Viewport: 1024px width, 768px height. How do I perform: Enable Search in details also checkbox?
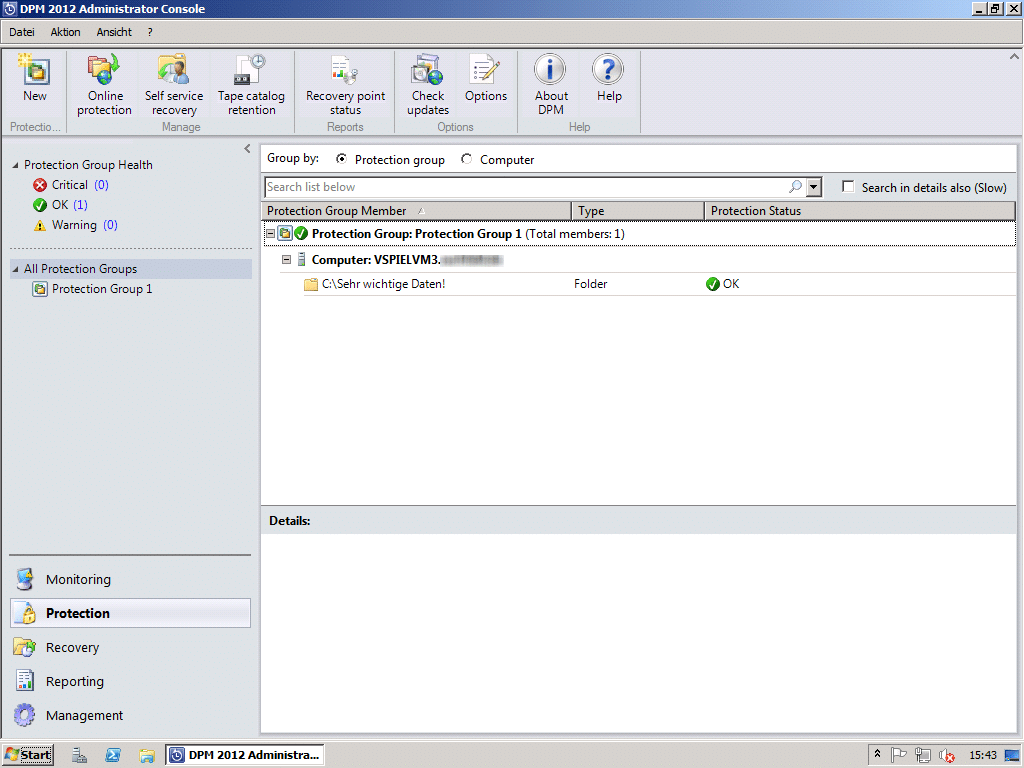(x=848, y=187)
